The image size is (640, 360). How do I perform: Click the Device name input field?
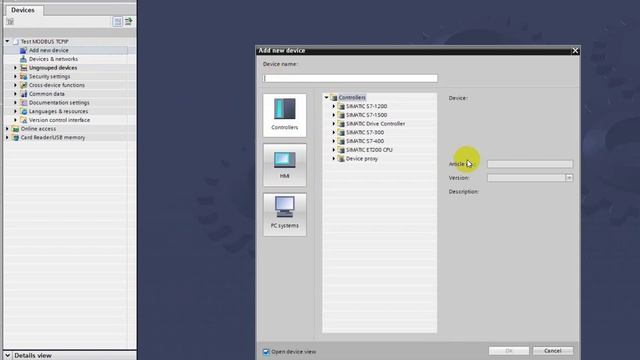[350, 78]
